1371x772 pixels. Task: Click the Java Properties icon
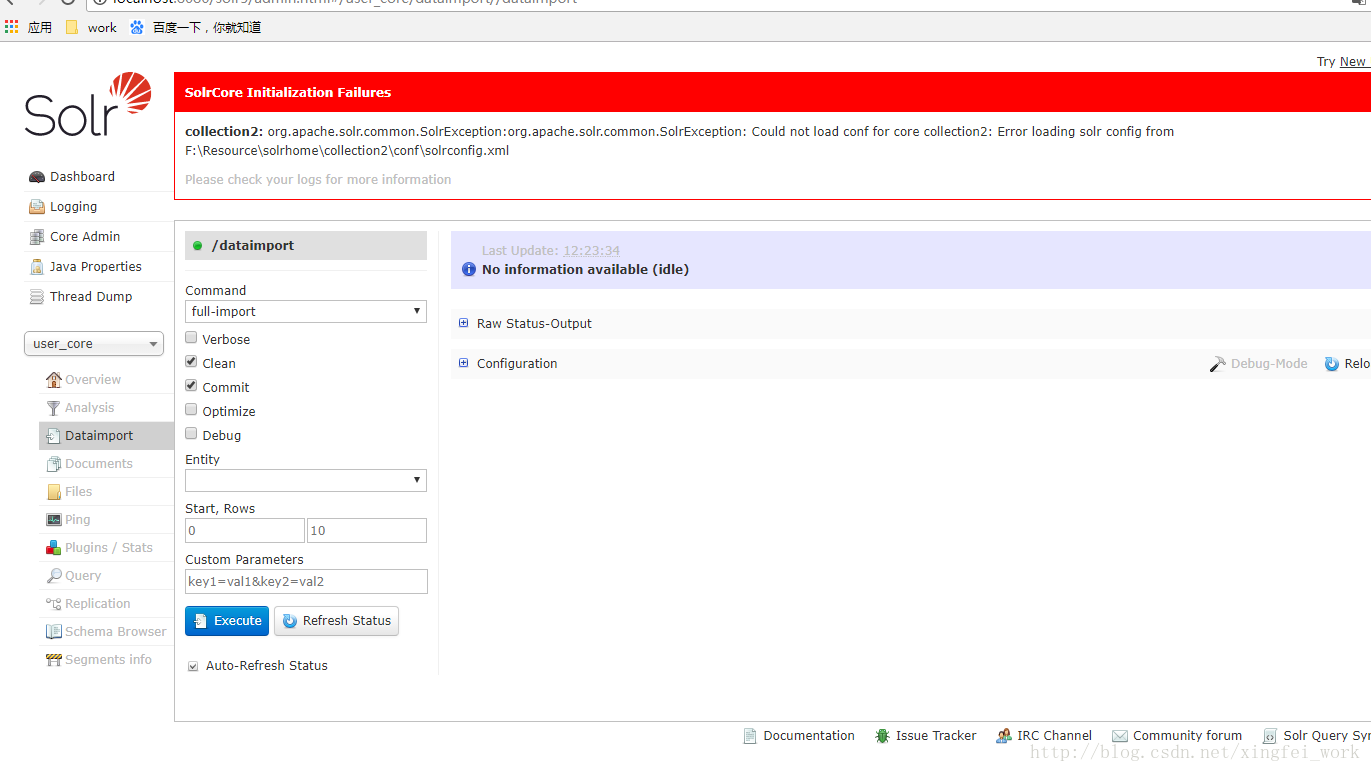[x=37, y=267]
